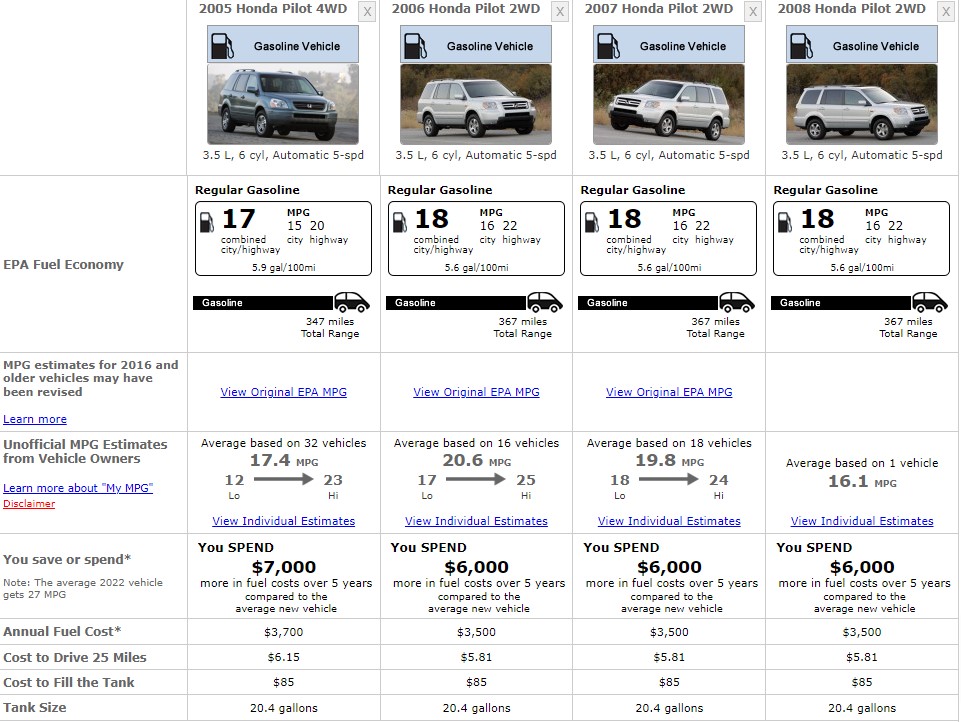Screen dimensions: 961x722
Task: Click car icon above 347 miles range
Action: pyautogui.click(x=352, y=302)
